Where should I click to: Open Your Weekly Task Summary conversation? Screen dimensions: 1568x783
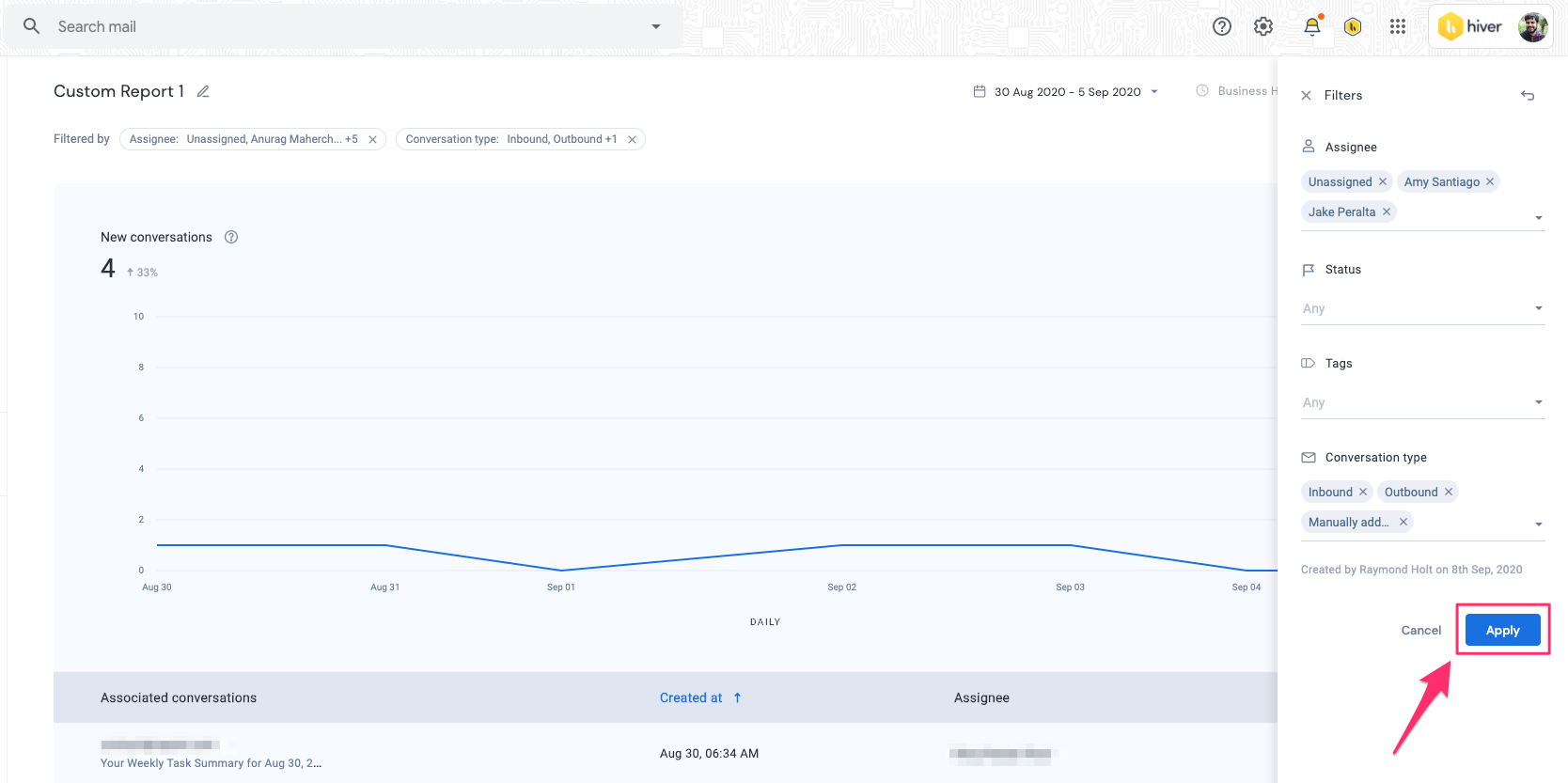(211, 763)
